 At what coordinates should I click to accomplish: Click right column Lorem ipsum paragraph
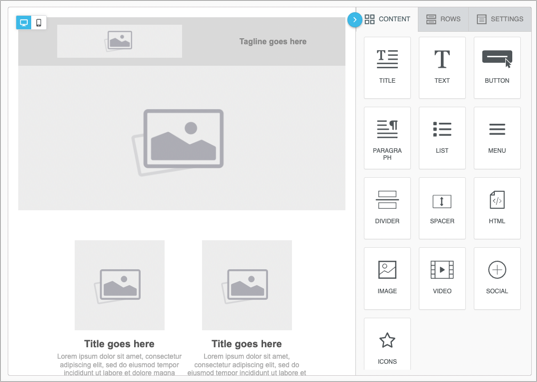click(x=247, y=365)
